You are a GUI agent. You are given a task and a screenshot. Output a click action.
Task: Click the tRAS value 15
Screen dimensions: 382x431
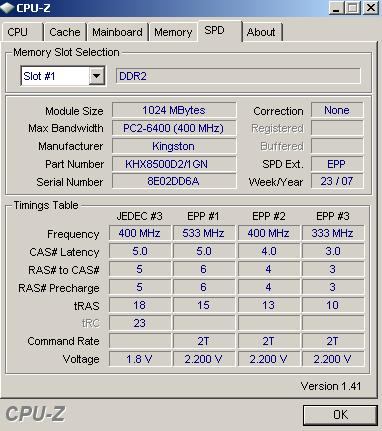203,305
